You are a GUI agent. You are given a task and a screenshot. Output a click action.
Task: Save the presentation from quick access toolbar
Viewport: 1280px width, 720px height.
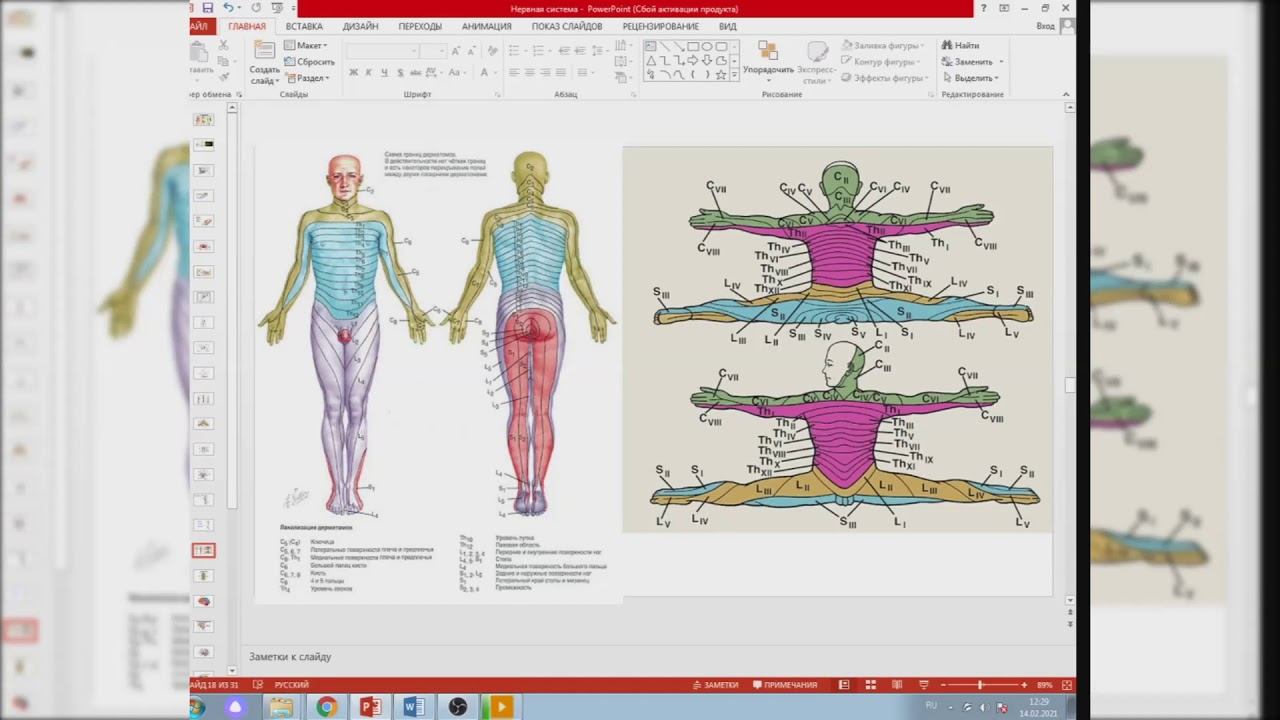(207, 8)
